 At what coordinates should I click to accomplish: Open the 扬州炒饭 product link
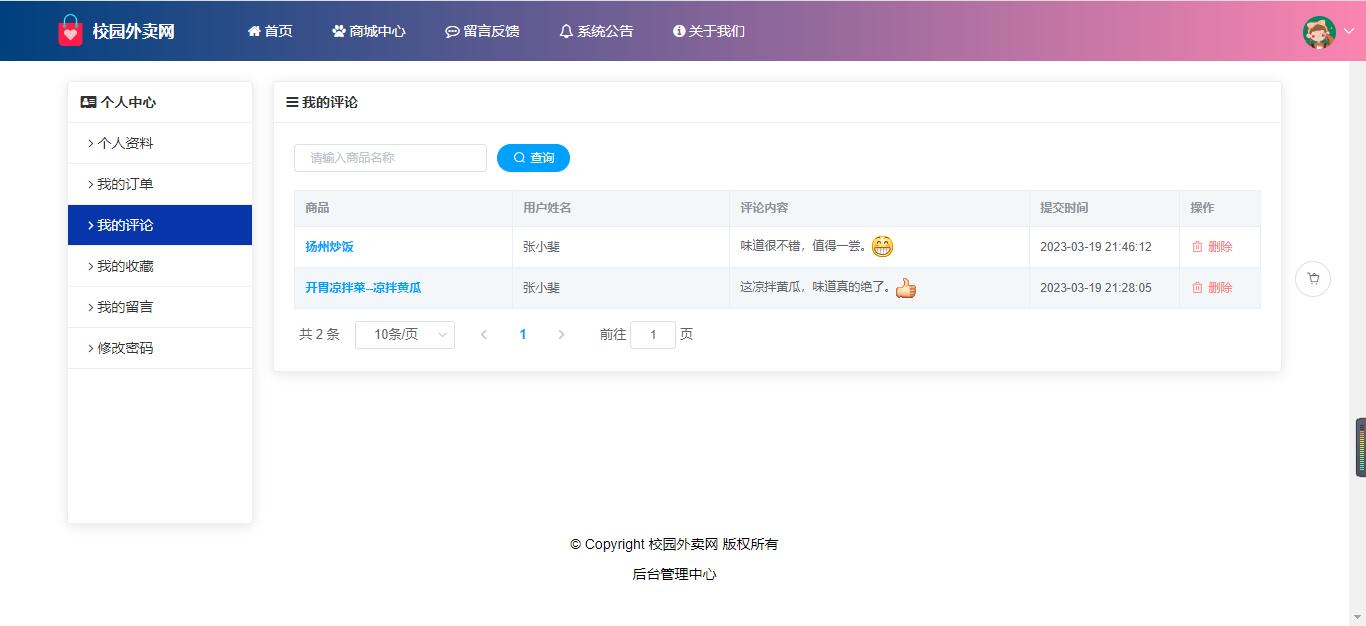[329, 247]
